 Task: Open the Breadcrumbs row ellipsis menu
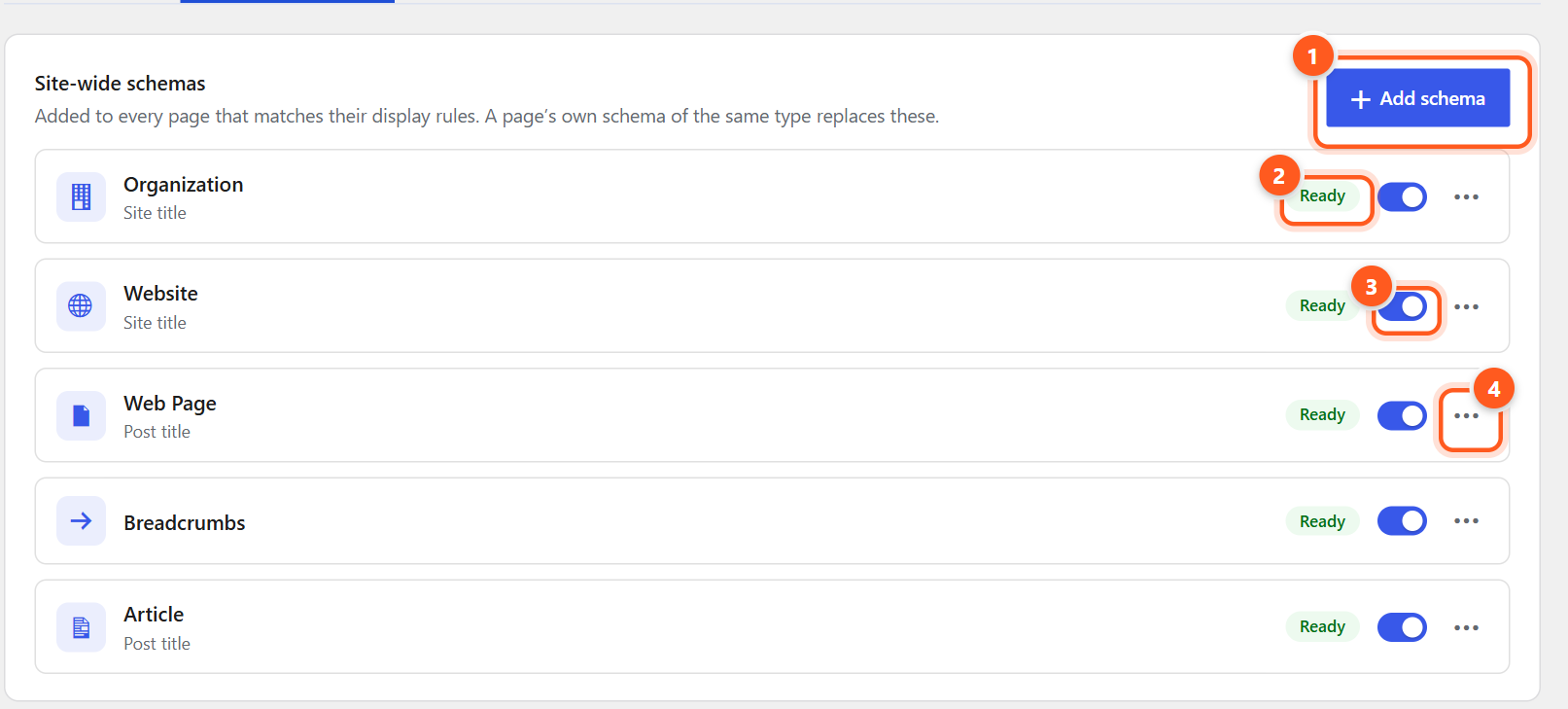[x=1466, y=521]
